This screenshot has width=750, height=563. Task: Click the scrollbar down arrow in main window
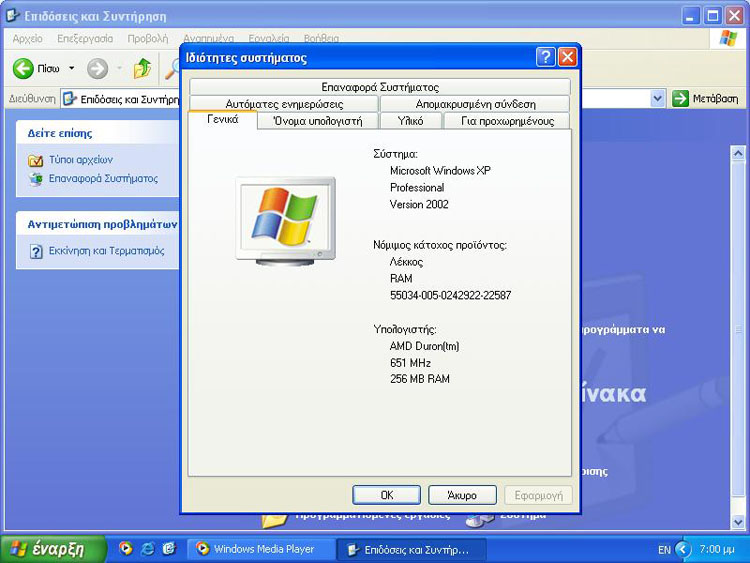click(x=738, y=522)
